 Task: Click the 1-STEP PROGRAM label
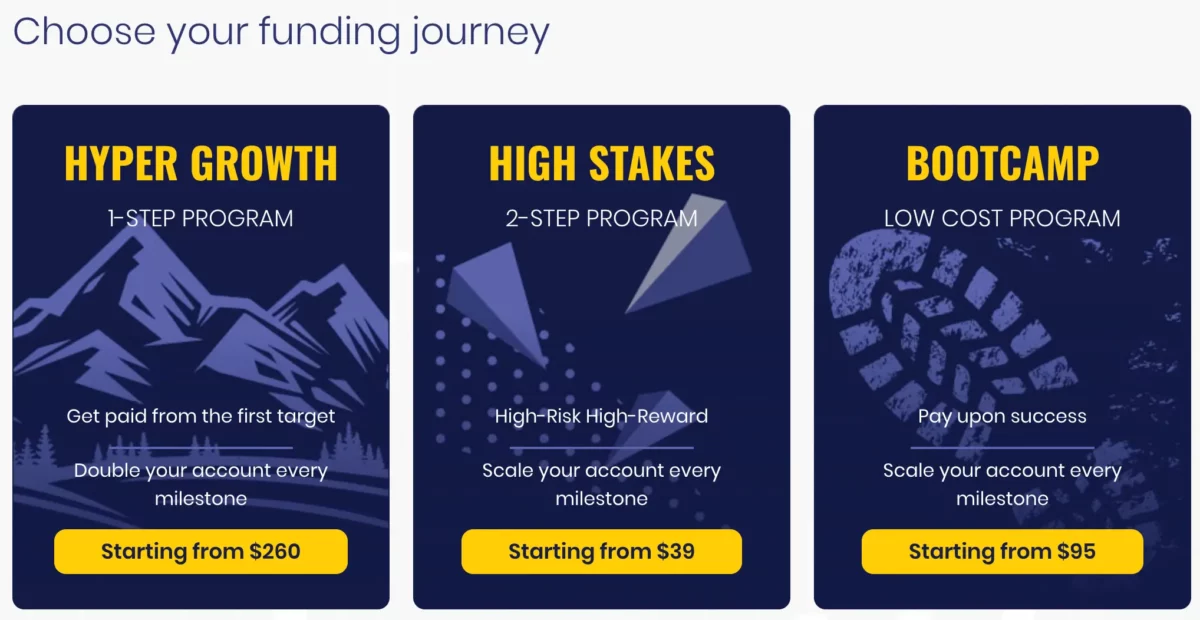[200, 218]
